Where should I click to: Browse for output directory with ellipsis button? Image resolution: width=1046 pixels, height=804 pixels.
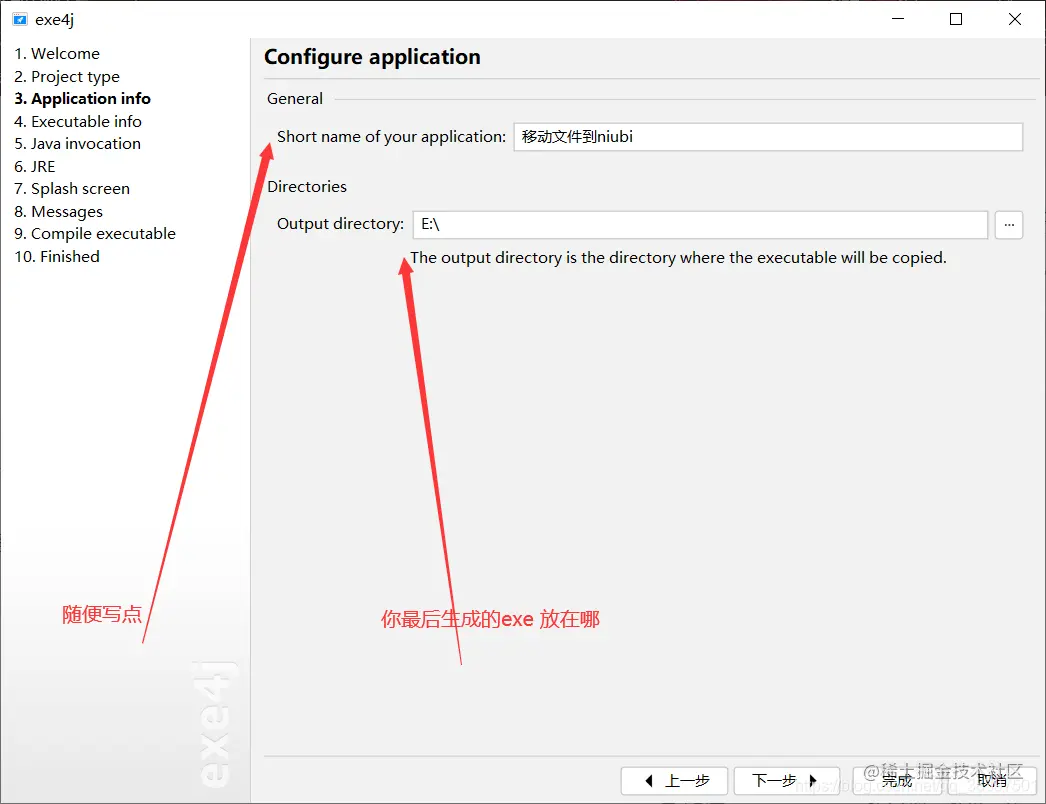(x=1009, y=225)
